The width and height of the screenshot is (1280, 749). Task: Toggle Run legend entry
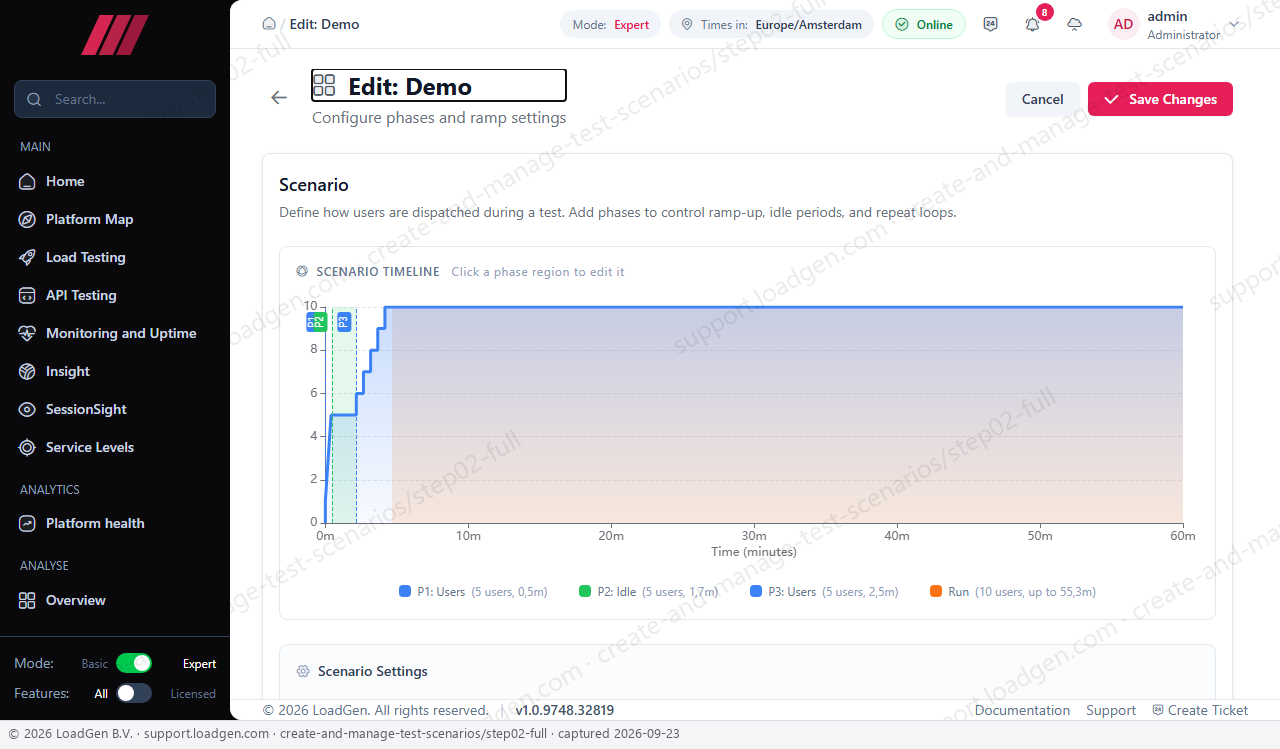click(x=1012, y=592)
